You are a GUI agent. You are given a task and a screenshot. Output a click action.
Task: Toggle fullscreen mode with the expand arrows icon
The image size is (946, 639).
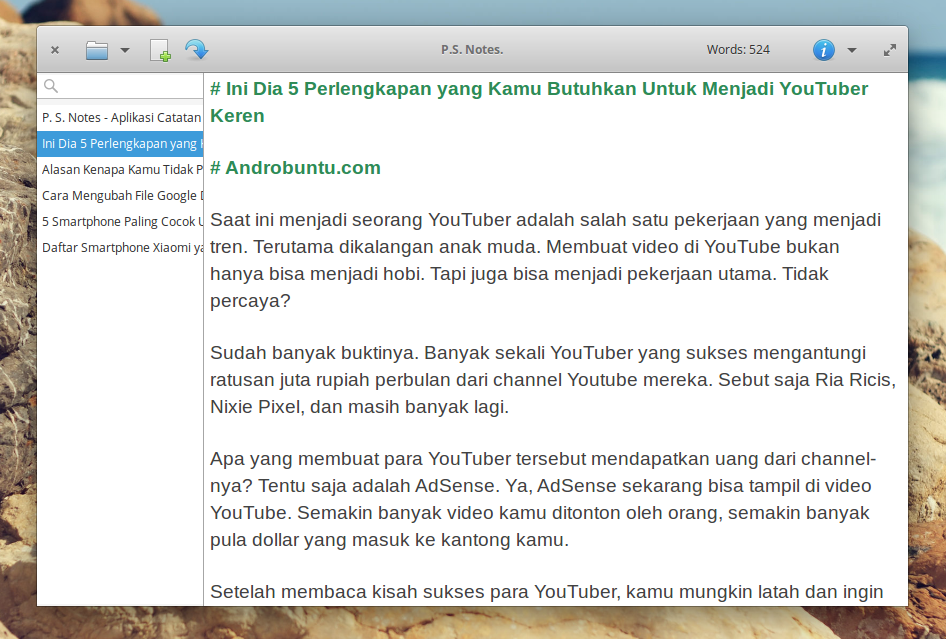tap(889, 49)
